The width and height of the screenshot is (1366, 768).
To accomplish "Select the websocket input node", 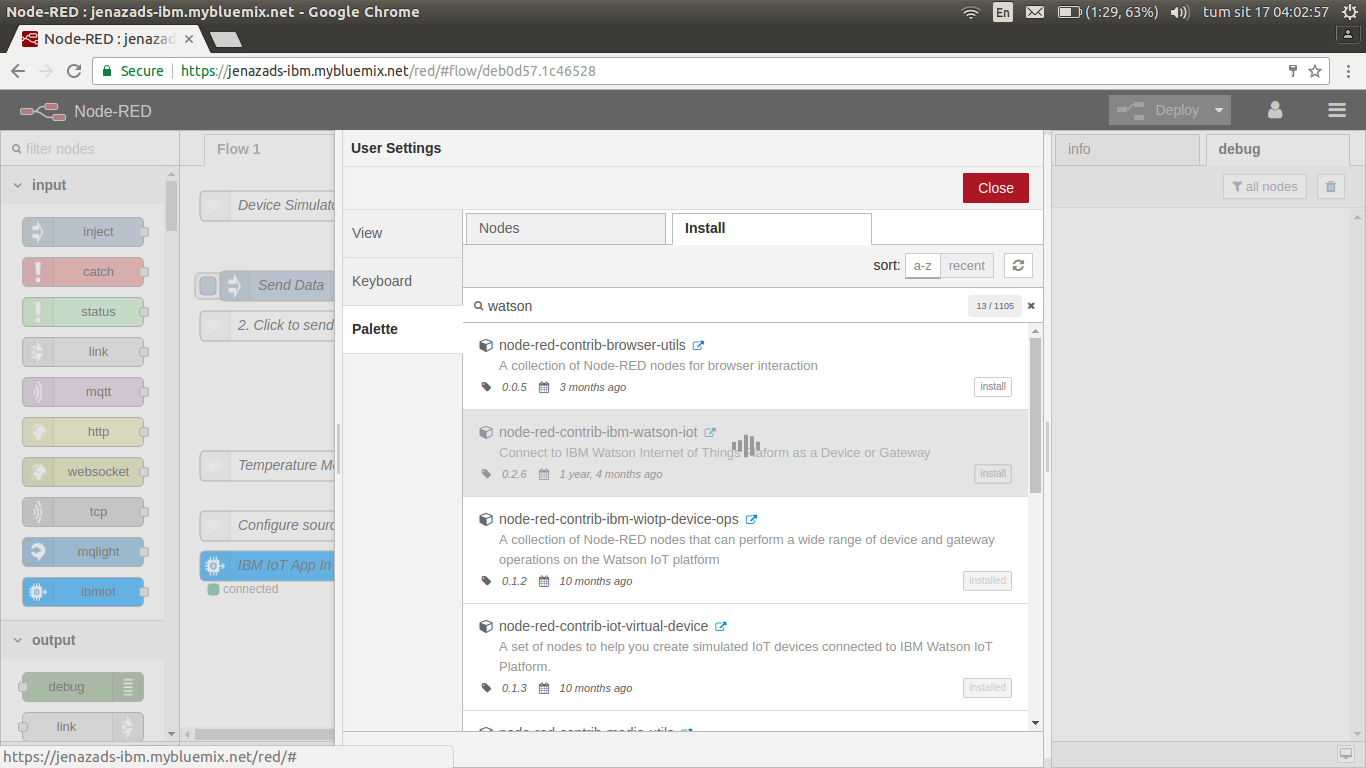I will (83, 472).
